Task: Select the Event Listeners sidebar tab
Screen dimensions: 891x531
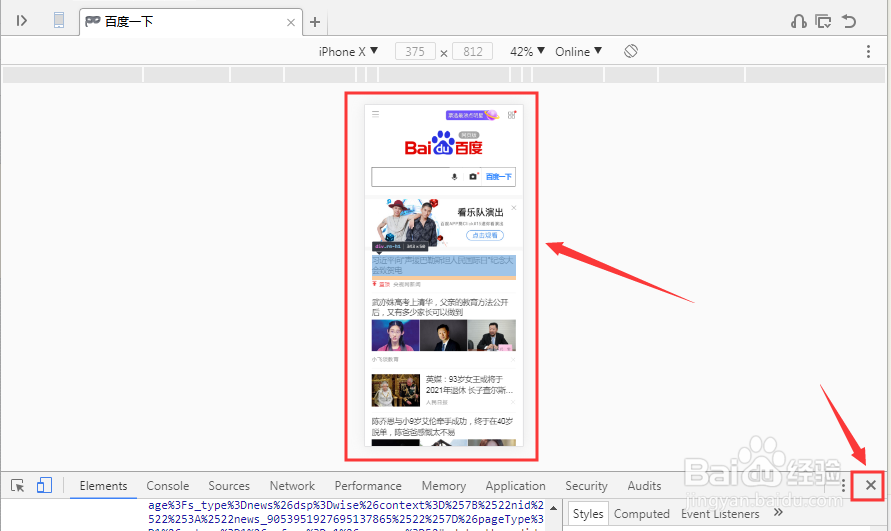Action: (x=720, y=514)
